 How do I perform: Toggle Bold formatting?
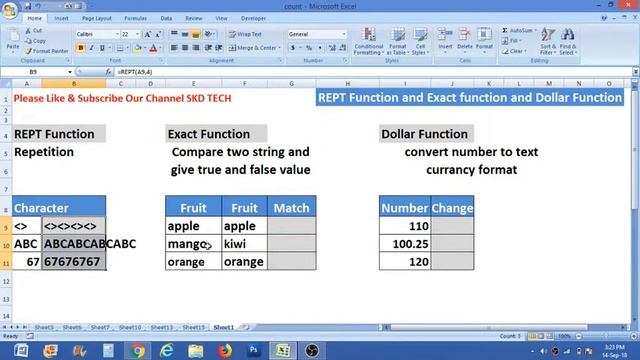click(x=80, y=48)
